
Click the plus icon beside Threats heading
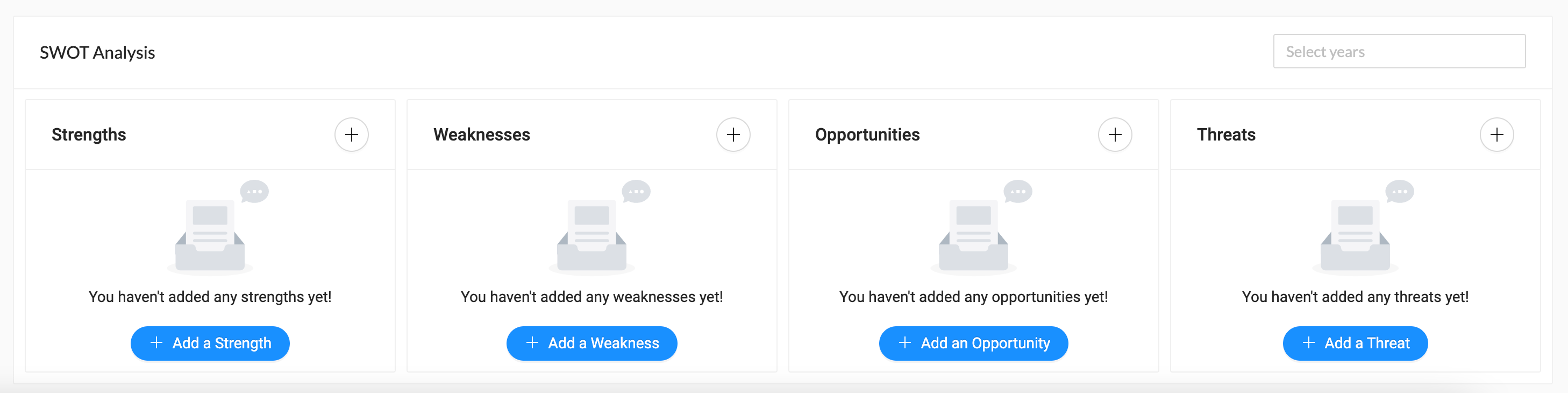tap(1496, 135)
